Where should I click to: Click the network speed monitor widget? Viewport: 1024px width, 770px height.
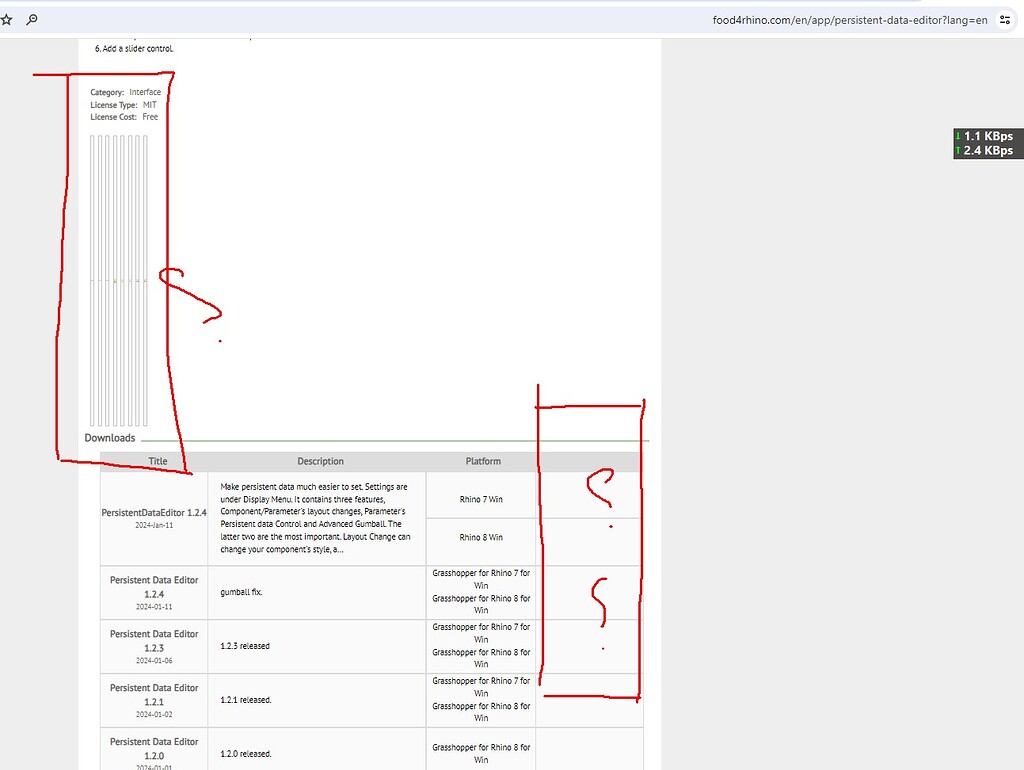(x=986, y=142)
